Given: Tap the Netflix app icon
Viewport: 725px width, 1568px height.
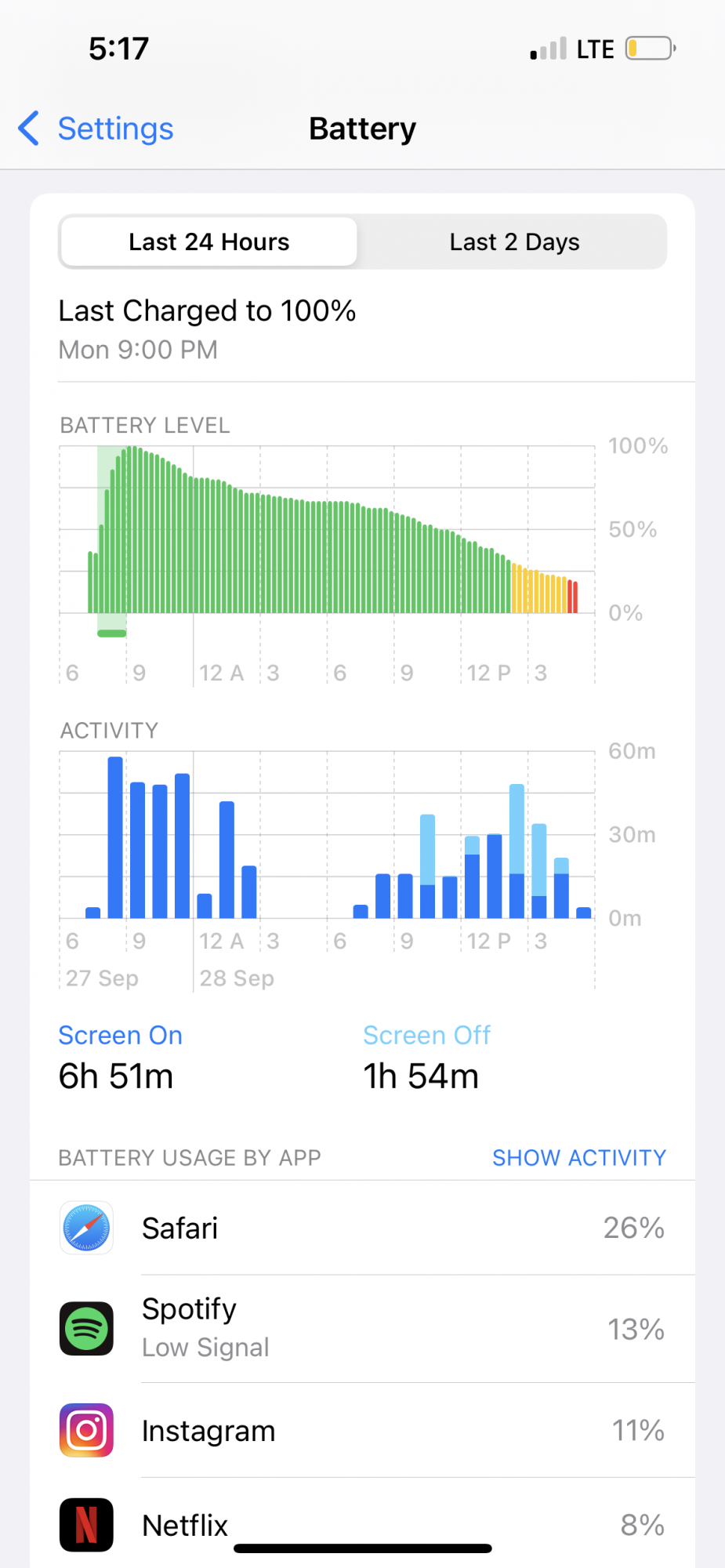Looking at the screenshot, I should pyautogui.click(x=86, y=1525).
